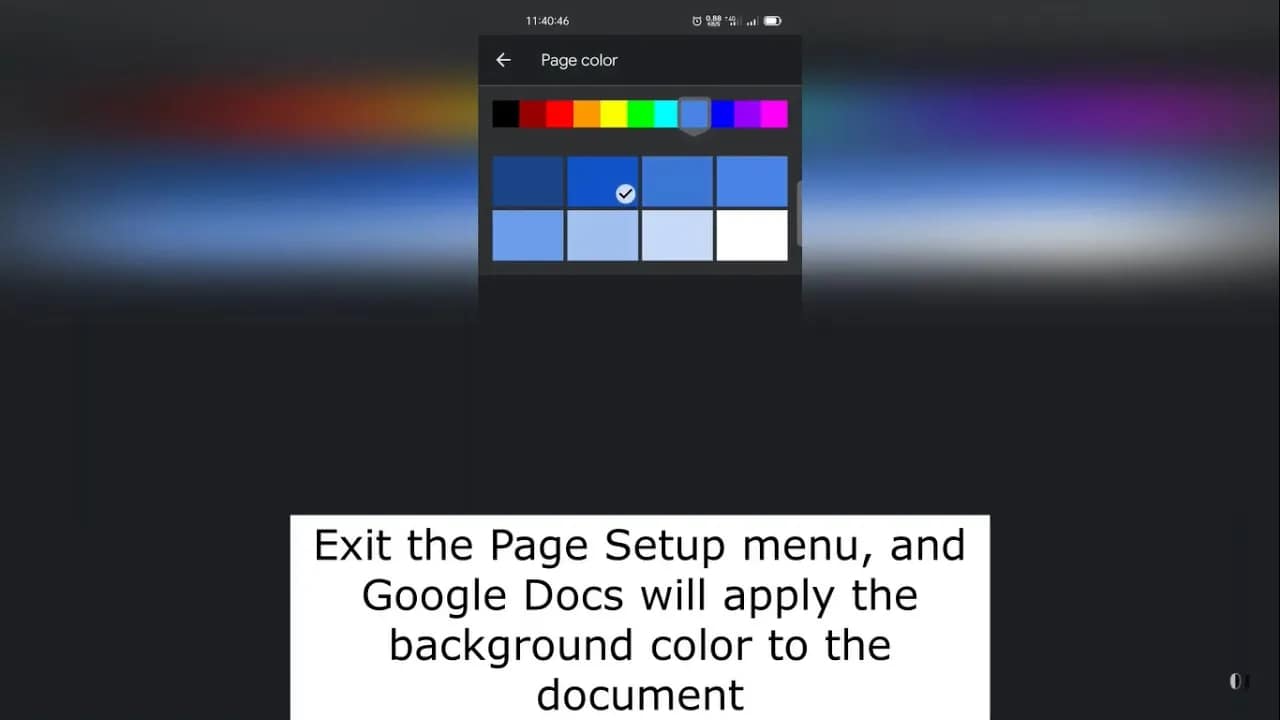Select the white shade tile
Viewport: 1280px width, 720px height.
(x=752, y=235)
